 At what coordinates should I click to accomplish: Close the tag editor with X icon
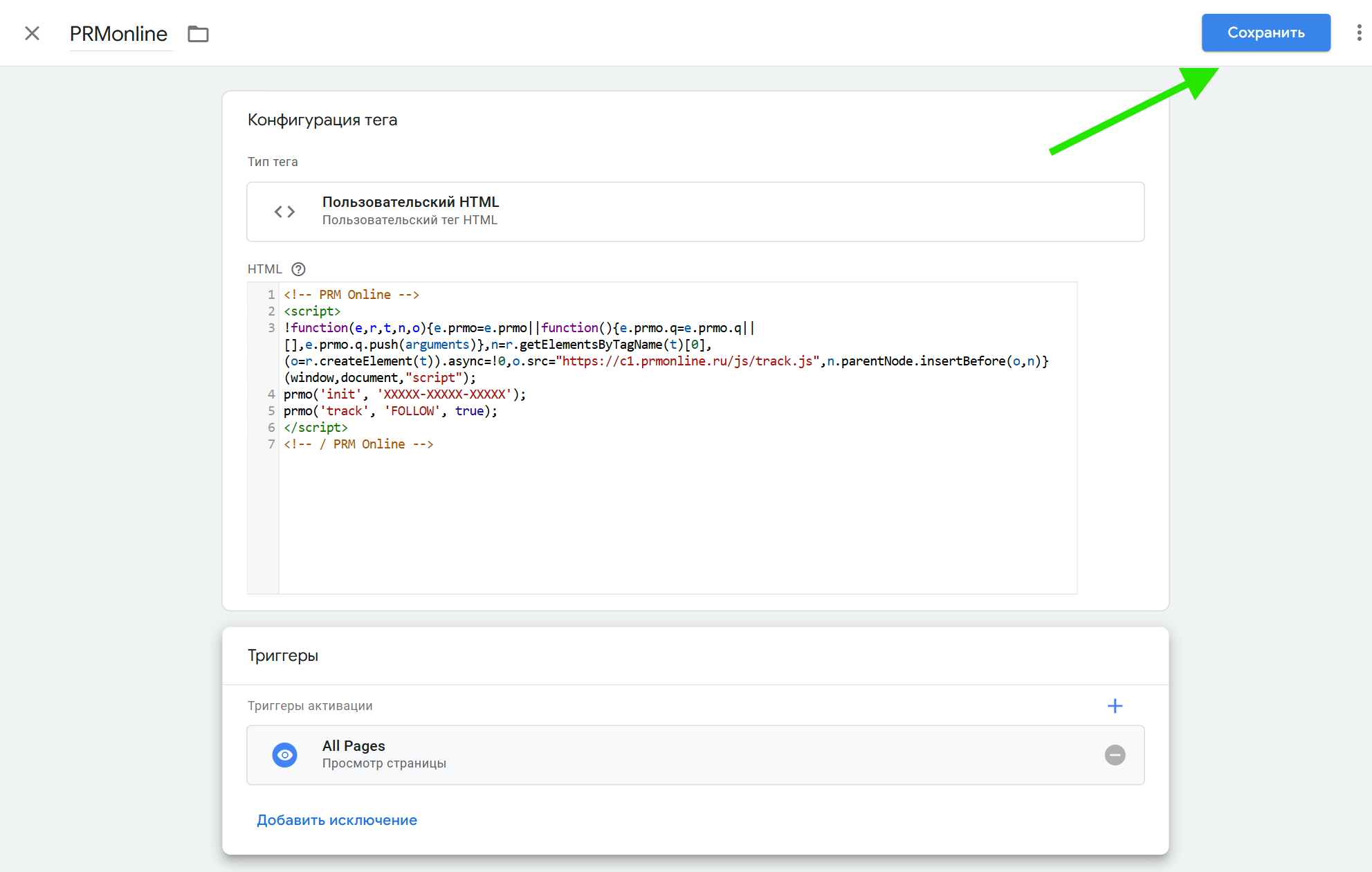[32, 33]
